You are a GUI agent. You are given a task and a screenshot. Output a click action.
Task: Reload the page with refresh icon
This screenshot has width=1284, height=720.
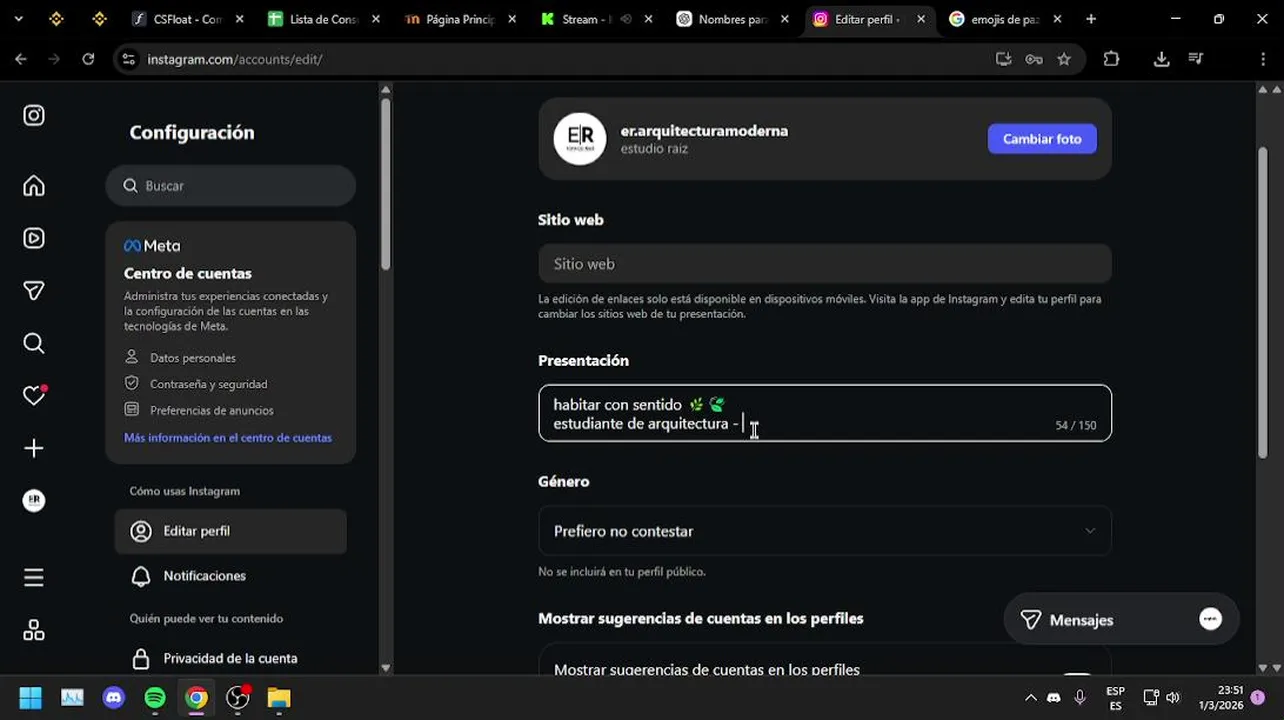[88, 59]
